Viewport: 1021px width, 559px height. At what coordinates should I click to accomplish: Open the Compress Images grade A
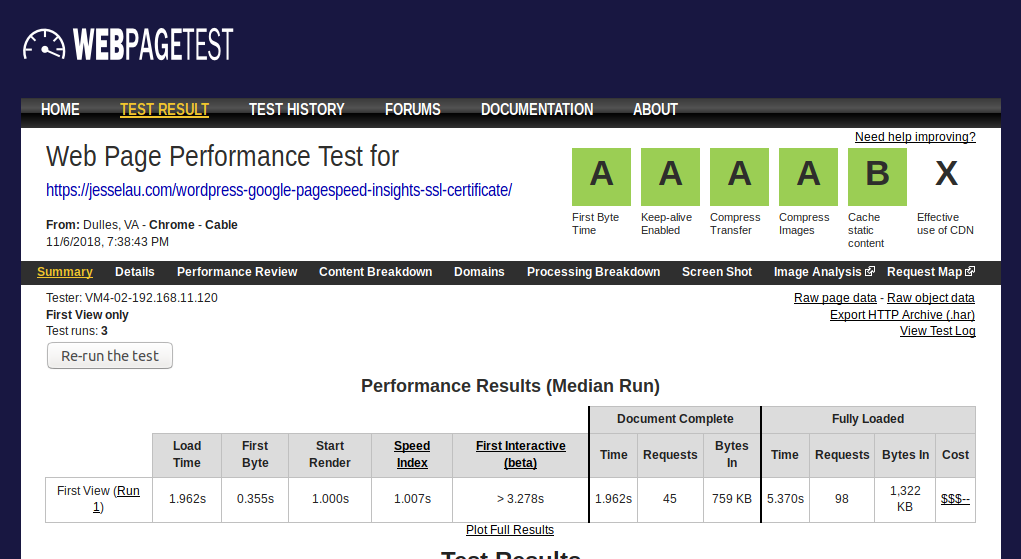[808, 177]
